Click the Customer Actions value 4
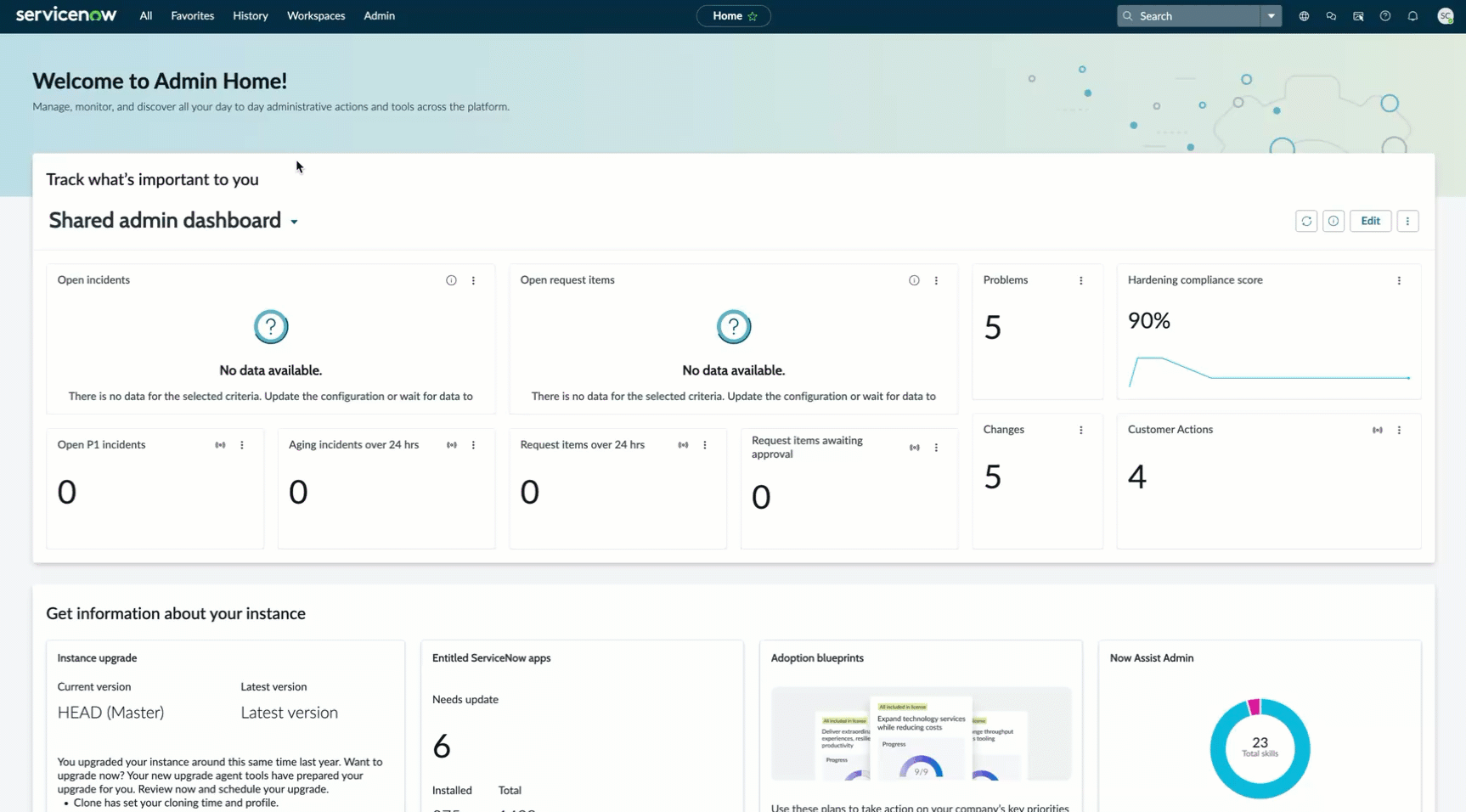 click(1137, 476)
